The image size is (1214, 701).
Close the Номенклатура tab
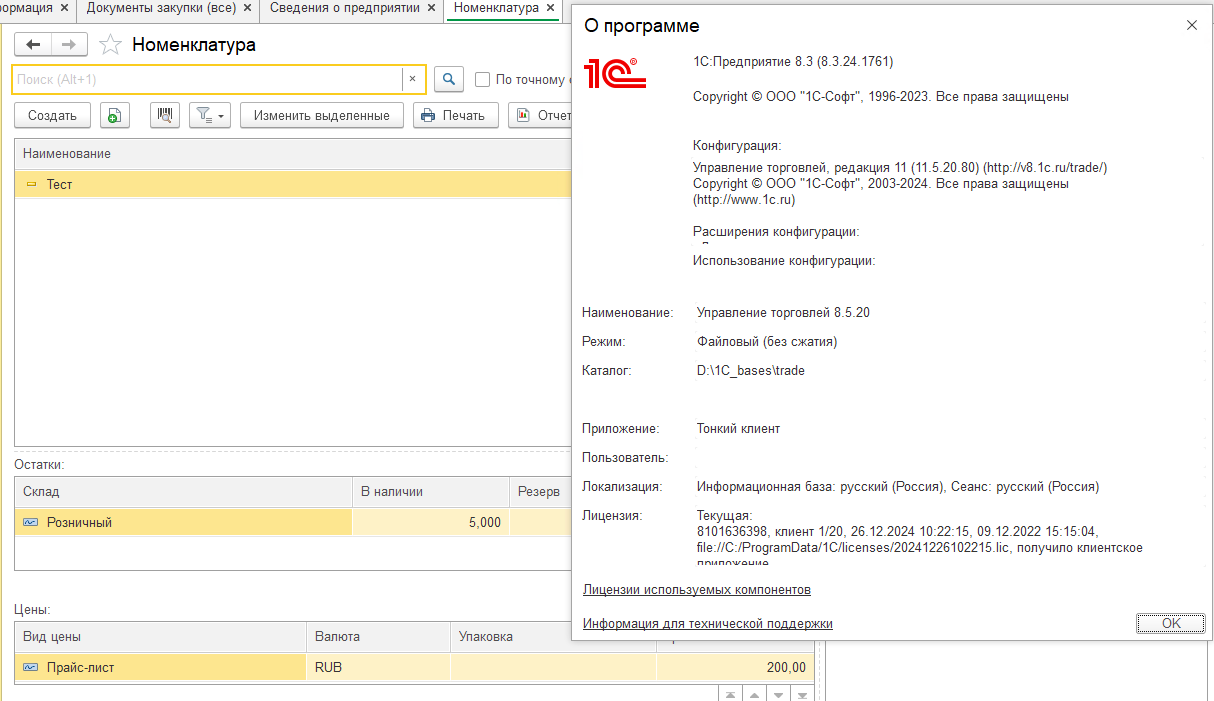(x=550, y=8)
